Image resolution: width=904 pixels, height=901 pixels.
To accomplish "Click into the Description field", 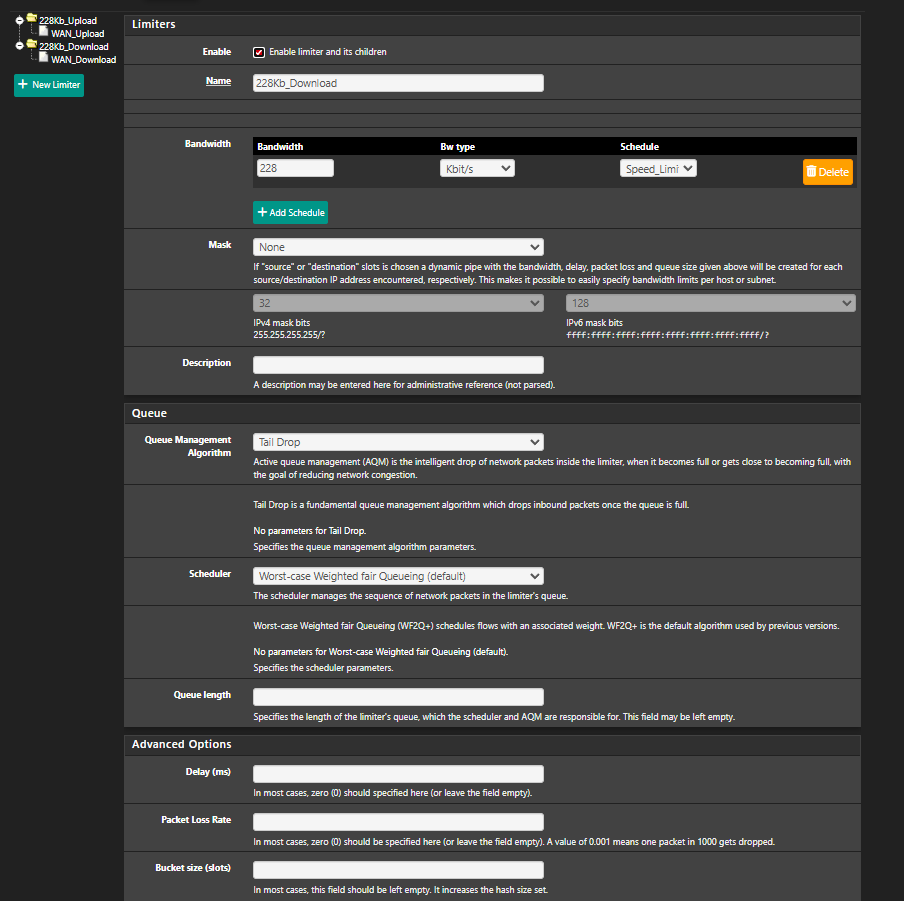I will tap(398, 365).
